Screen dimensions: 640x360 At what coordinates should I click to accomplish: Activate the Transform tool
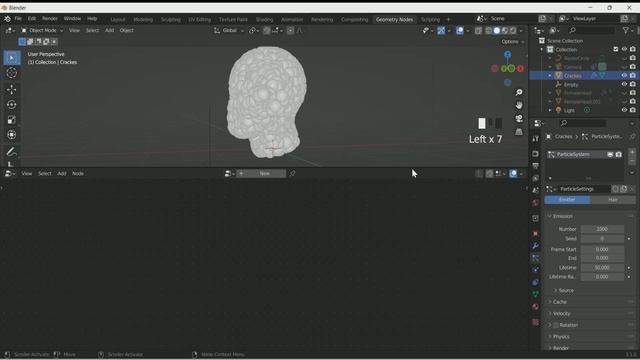click(11, 135)
